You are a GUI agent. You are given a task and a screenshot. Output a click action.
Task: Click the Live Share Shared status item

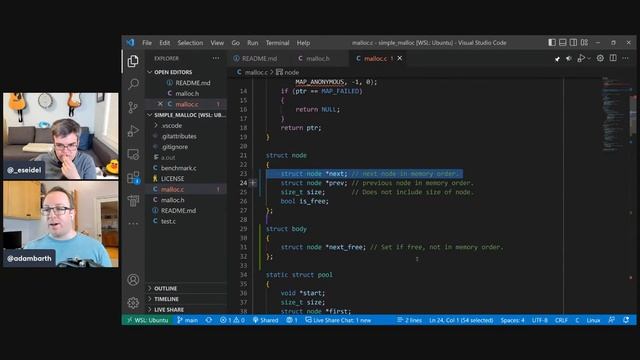click(265, 320)
